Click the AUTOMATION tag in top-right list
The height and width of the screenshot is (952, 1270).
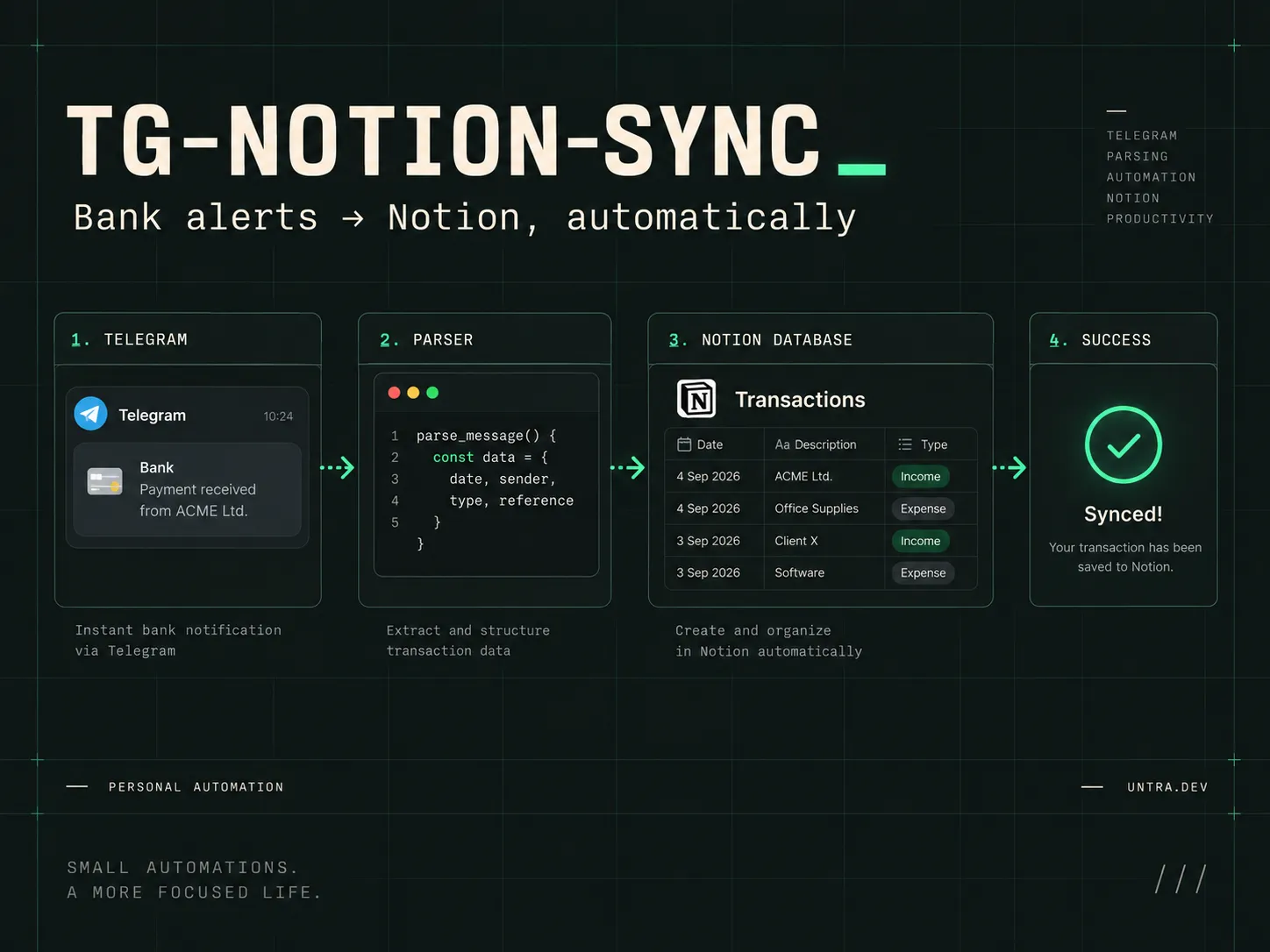(1151, 177)
